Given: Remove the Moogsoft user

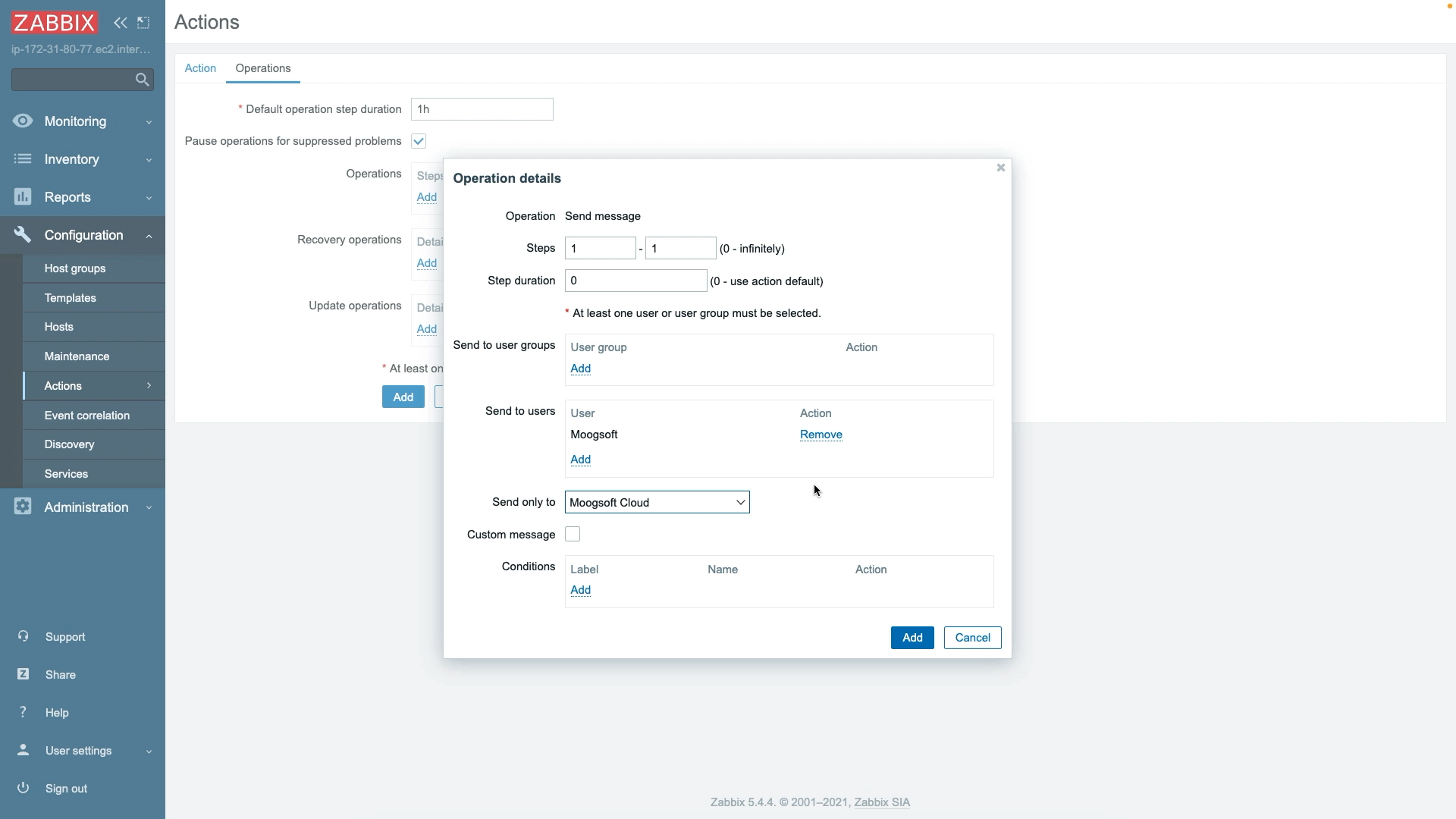Looking at the screenshot, I should (x=821, y=435).
